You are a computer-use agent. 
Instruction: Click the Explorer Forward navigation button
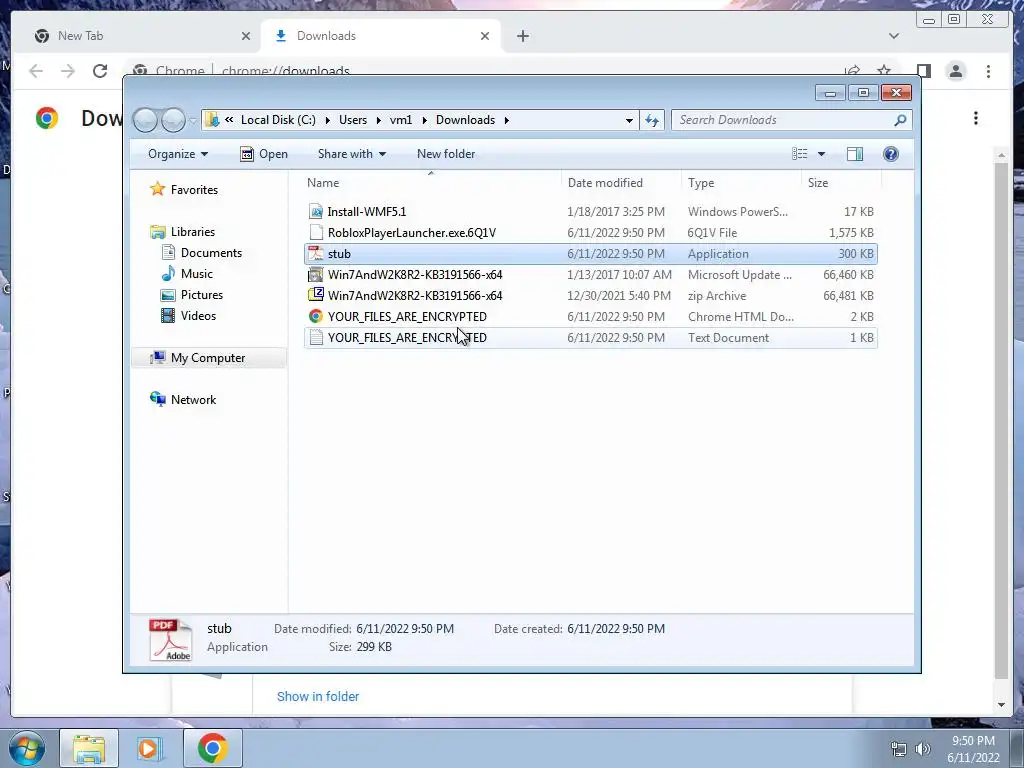click(x=173, y=120)
